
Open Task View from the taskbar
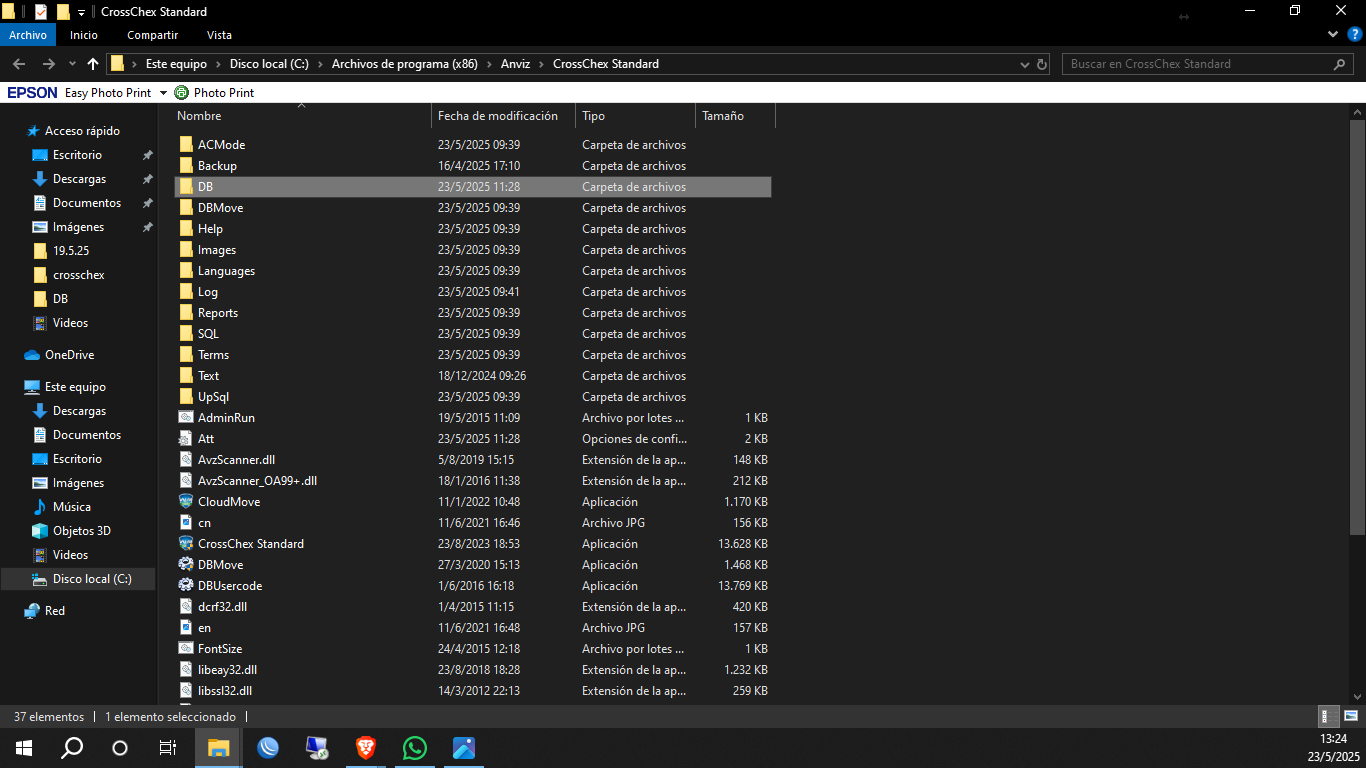[168, 748]
